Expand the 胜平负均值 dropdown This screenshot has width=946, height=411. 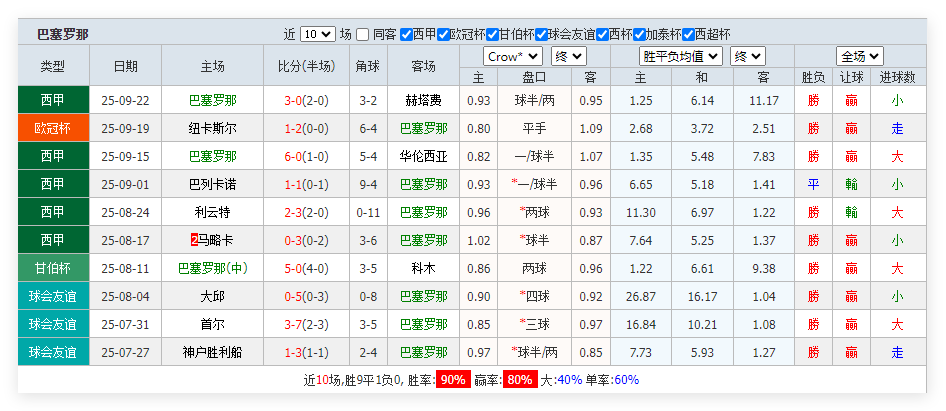coord(680,56)
